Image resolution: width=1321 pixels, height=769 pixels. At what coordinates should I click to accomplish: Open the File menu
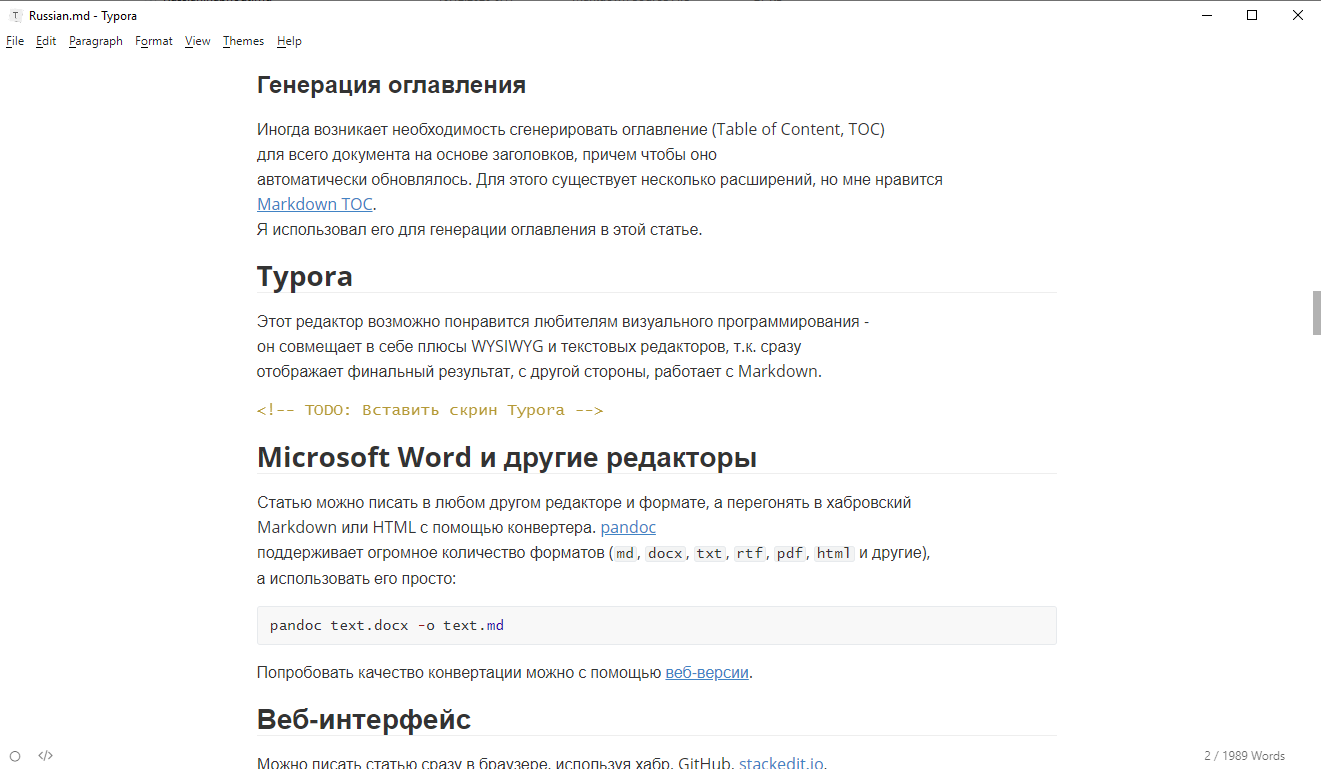tap(15, 41)
